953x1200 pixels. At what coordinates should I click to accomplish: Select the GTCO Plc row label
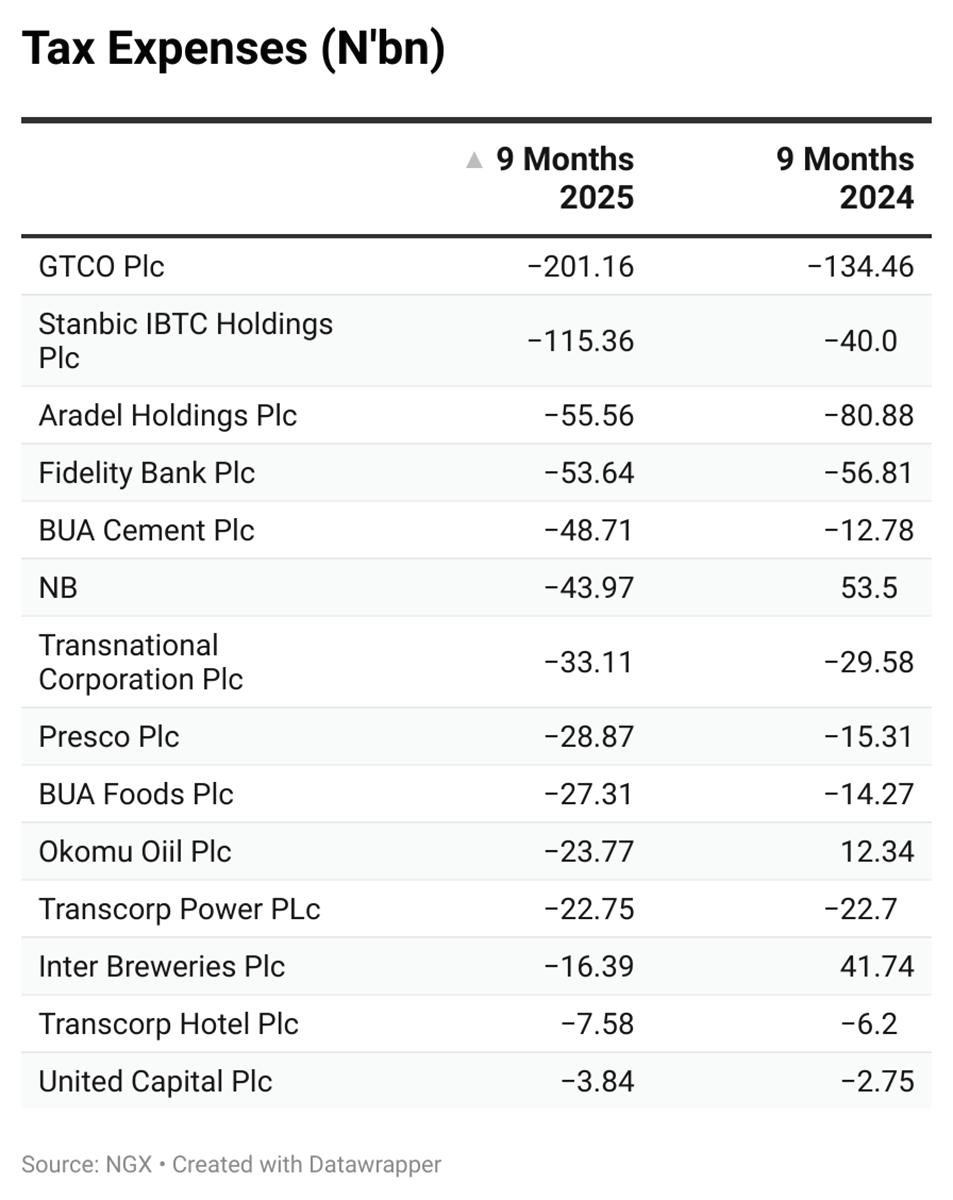coord(101,266)
